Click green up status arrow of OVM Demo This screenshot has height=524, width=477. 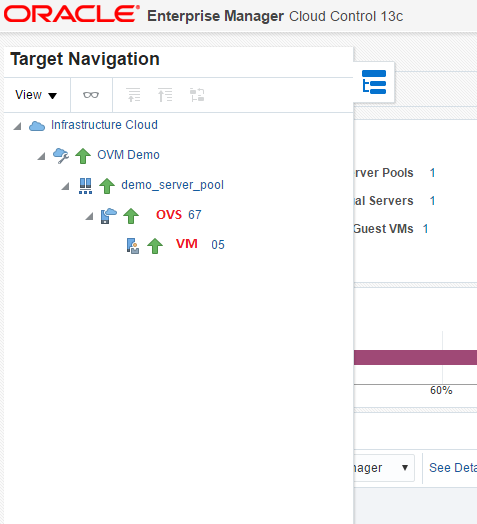coord(83,156)
